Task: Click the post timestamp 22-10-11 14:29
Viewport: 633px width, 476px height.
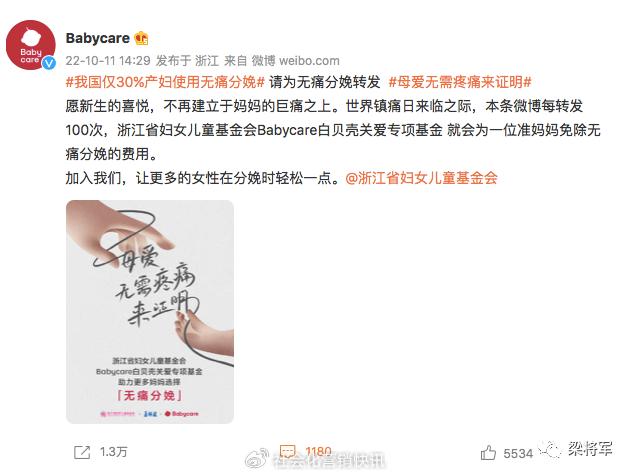Action: click(108, 61)
